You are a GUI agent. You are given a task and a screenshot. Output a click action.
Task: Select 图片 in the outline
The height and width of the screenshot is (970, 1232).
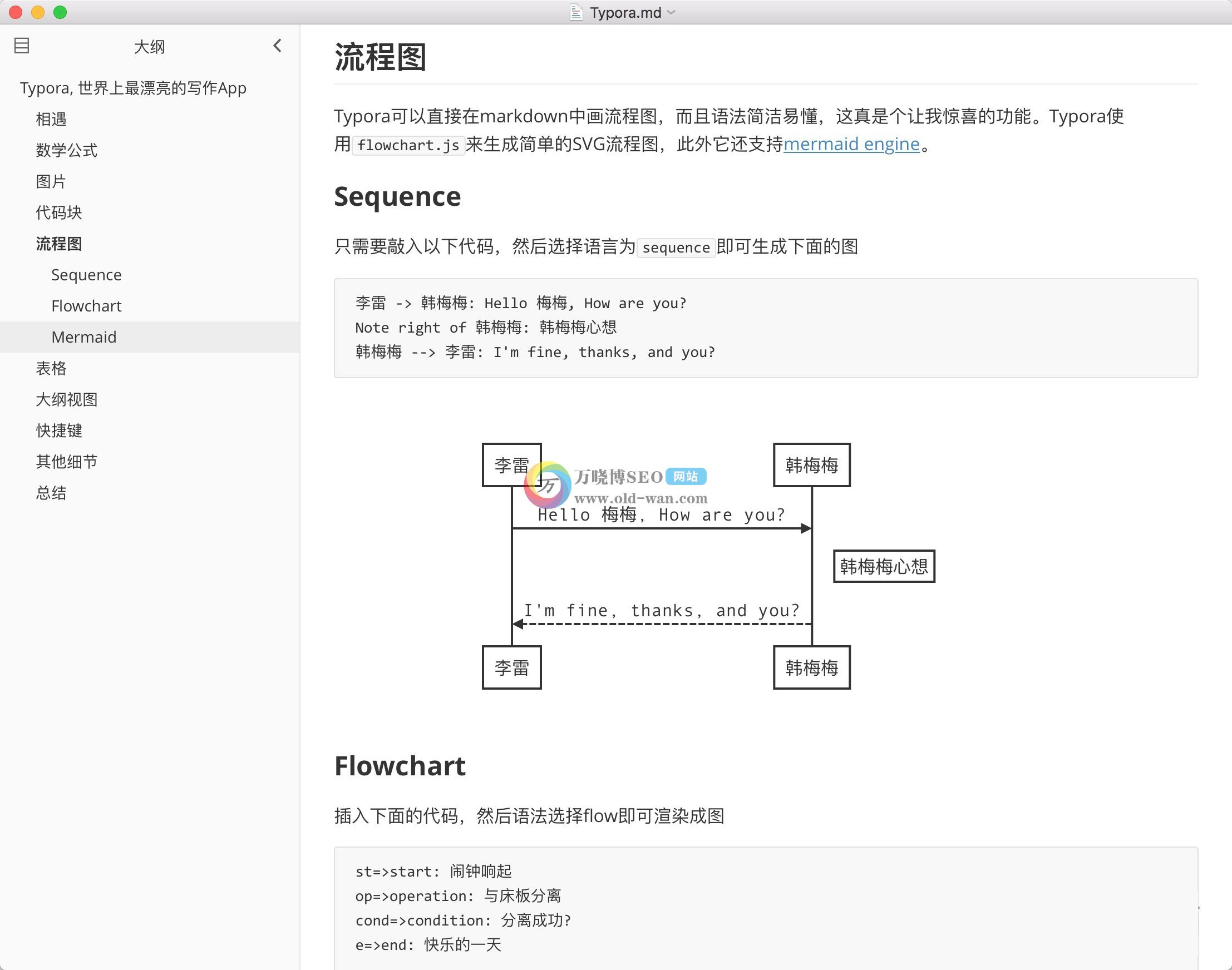51,181
